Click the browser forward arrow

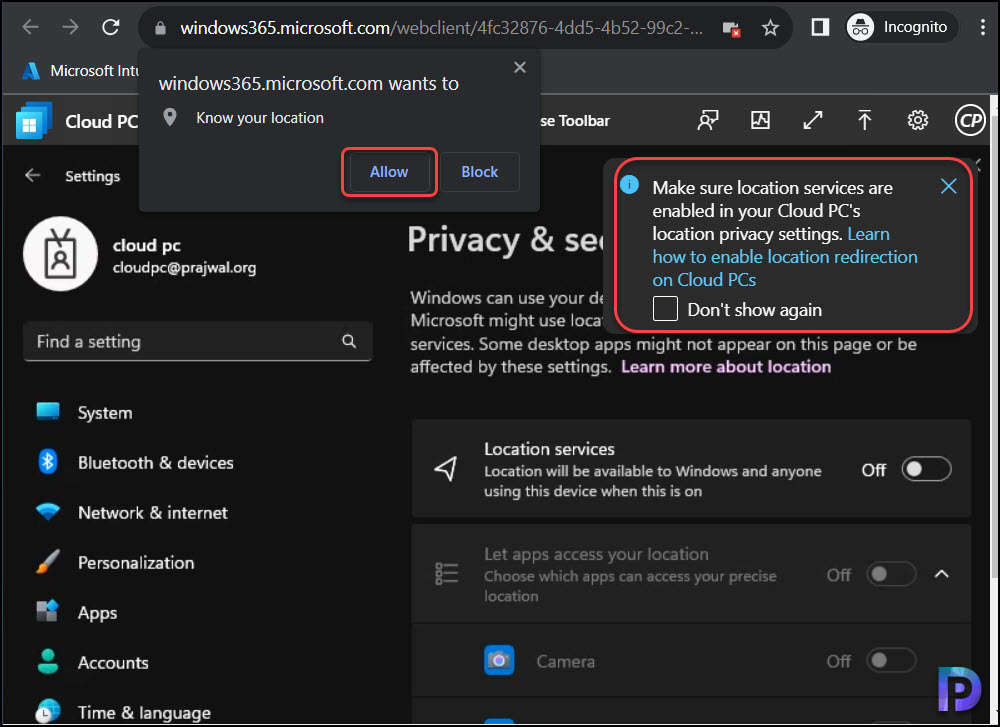click(70, 27)
